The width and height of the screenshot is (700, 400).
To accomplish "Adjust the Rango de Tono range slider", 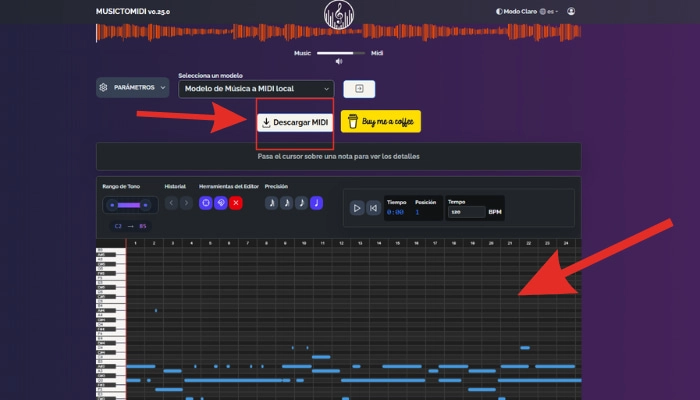I will coord(130,205).
